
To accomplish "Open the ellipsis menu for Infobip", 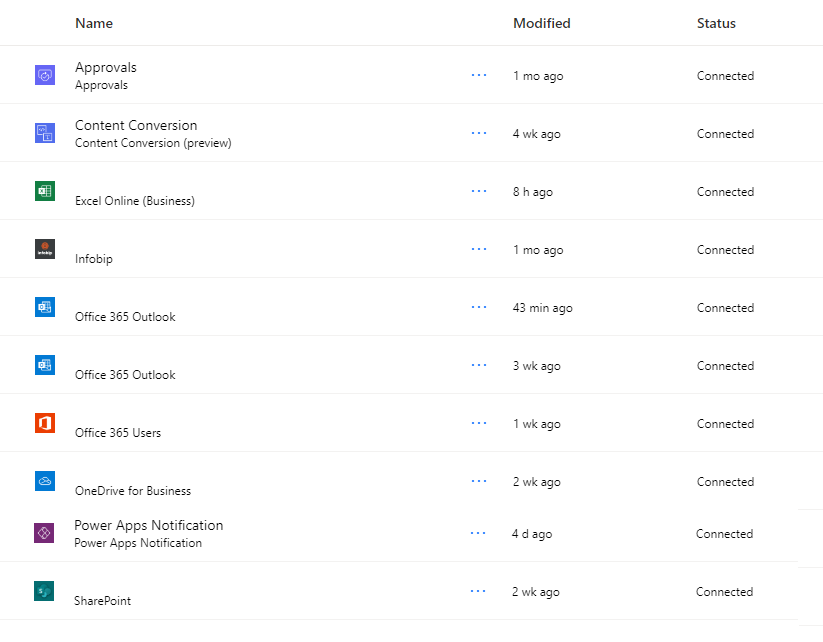I will (479, 249).
